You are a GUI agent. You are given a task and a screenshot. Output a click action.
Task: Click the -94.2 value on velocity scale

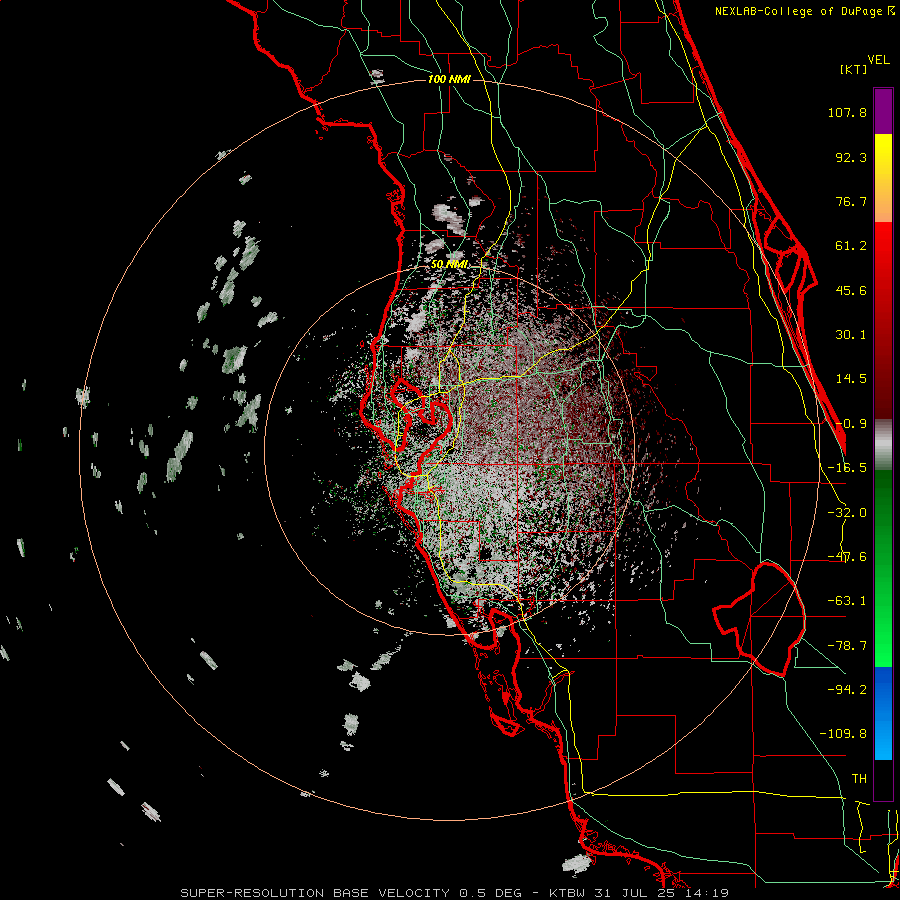847,690
